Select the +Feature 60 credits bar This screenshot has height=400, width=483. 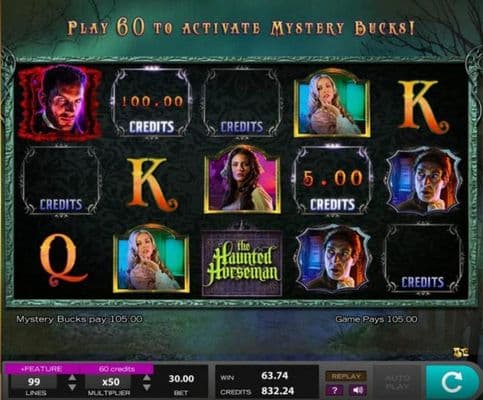coord(78,369)
